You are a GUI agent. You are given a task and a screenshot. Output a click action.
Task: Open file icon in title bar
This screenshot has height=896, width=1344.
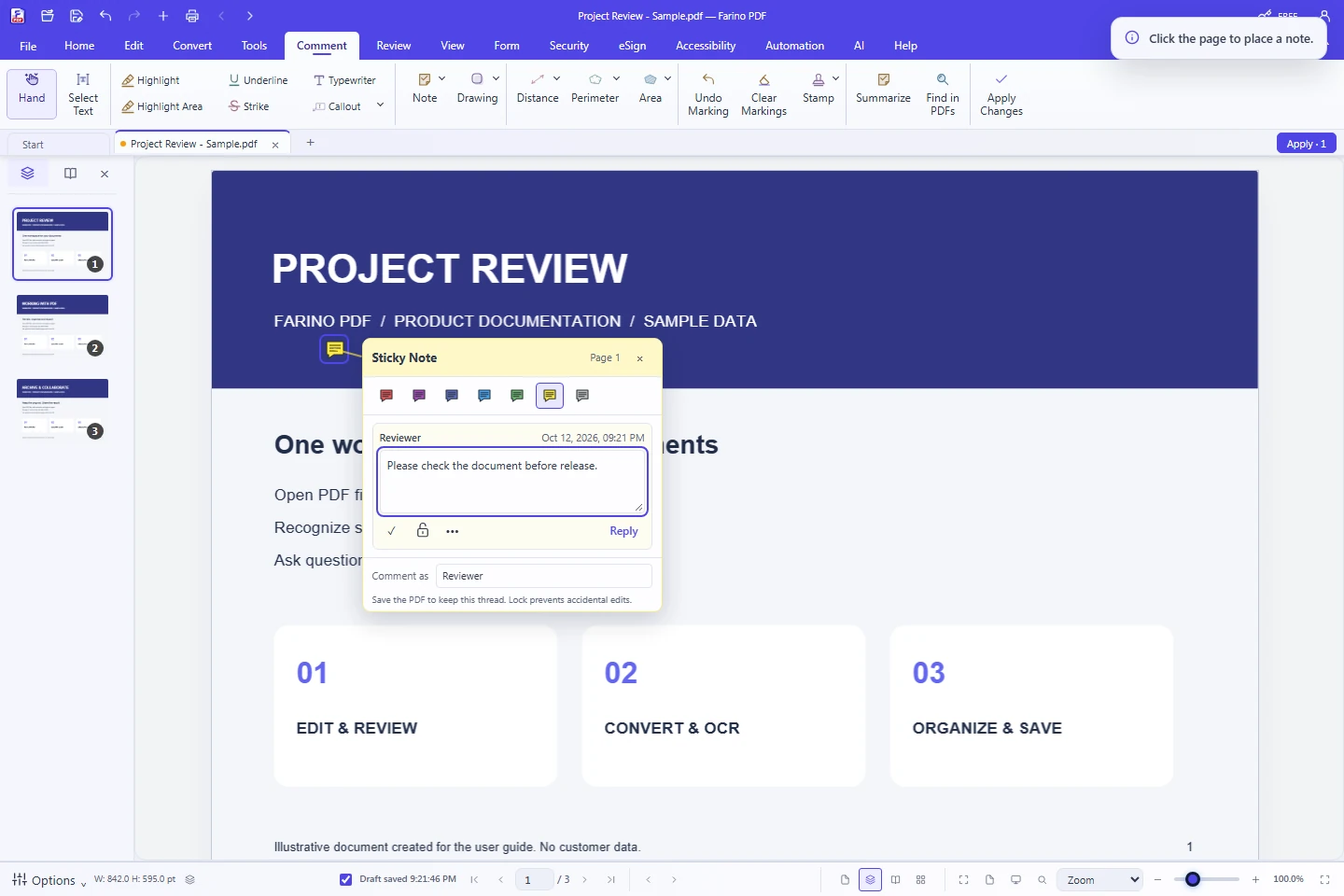point(48,16)
